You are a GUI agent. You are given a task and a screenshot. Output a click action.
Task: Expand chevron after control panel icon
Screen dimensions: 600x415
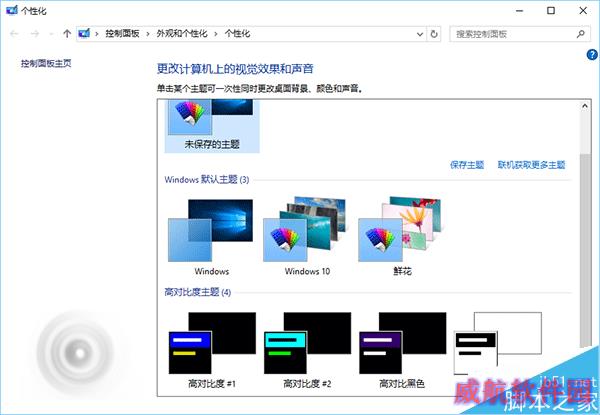coord(97,34)
